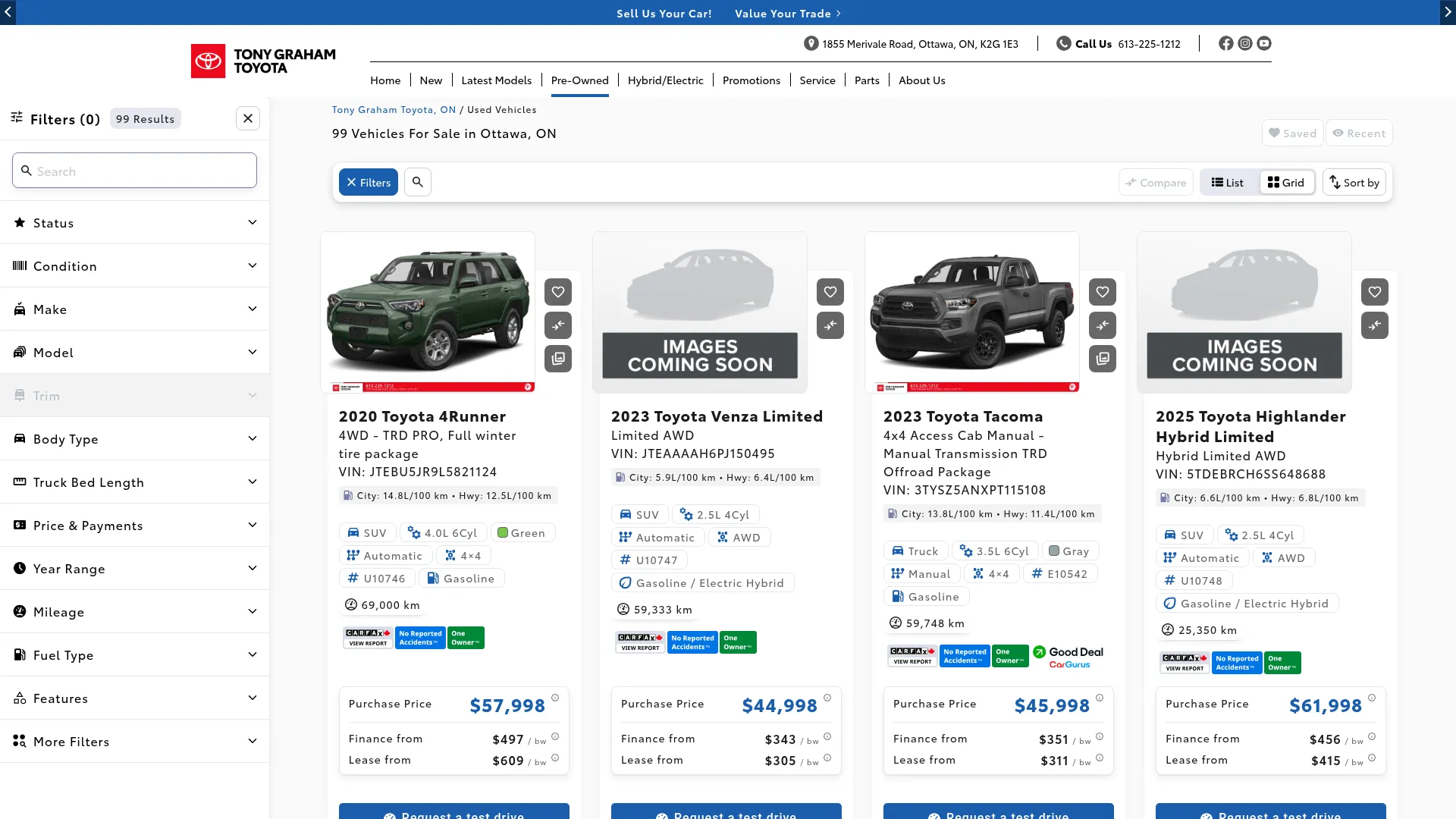Open the Facebook social icon
1456x819 pixels.
point(1226,43)
